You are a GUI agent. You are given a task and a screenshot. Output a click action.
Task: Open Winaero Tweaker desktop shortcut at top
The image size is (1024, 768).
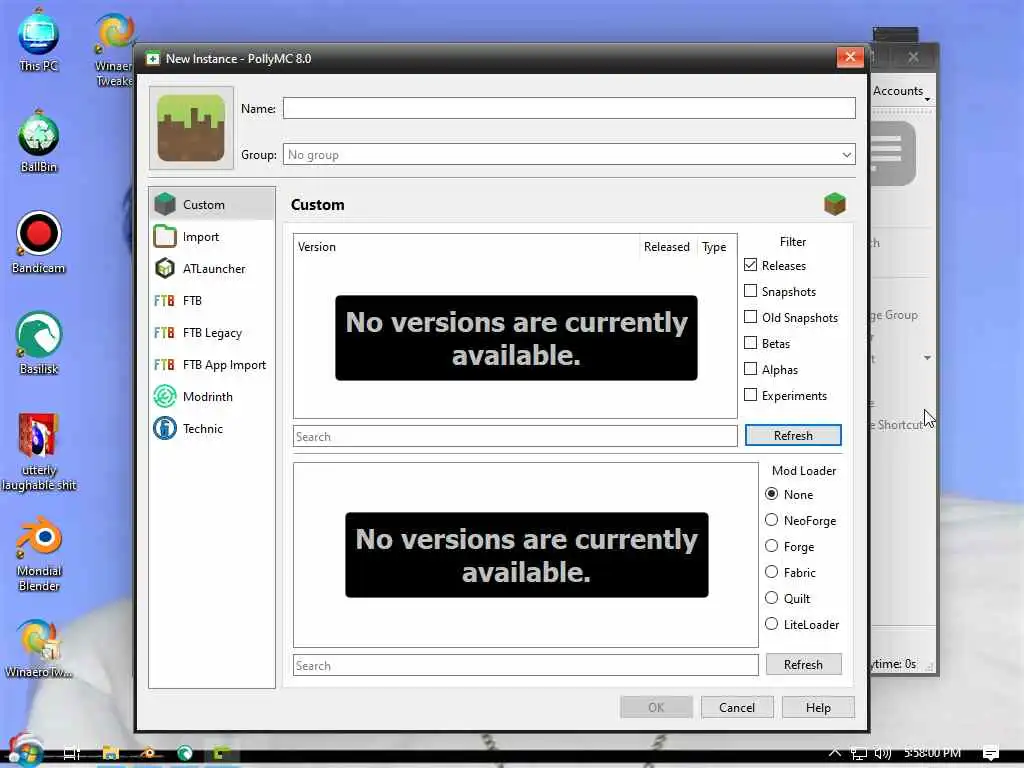pyautogui.click(x=115, y=49)
